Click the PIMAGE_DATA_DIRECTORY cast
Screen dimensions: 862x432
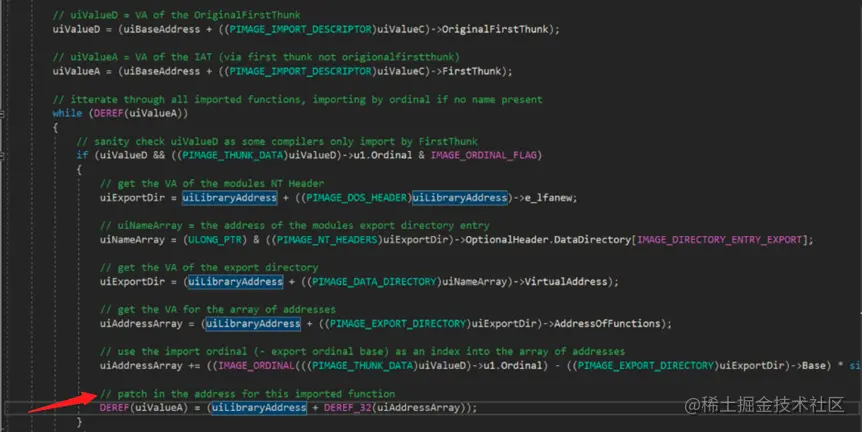374,282
